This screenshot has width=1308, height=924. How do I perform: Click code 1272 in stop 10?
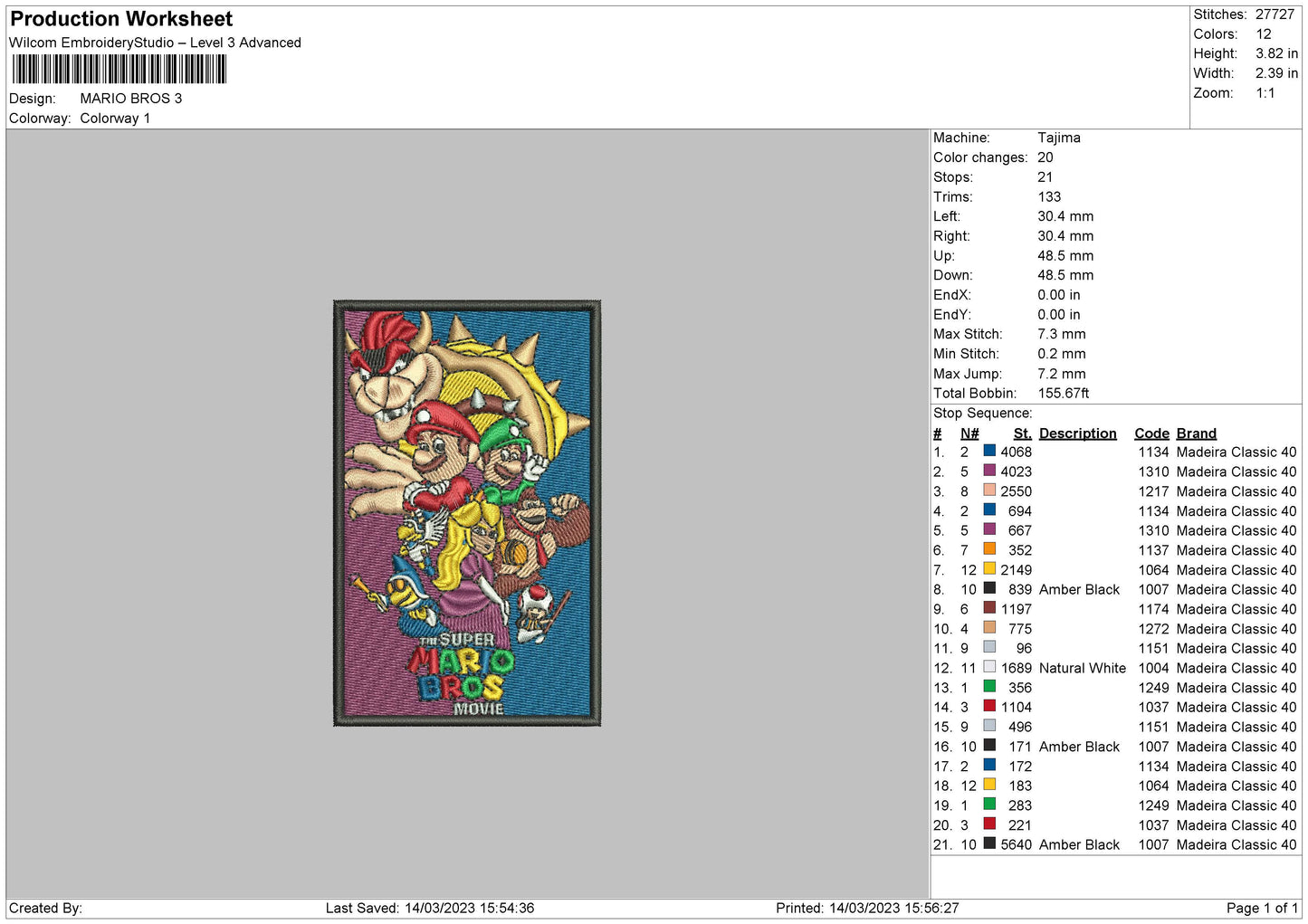[1153, 629]
